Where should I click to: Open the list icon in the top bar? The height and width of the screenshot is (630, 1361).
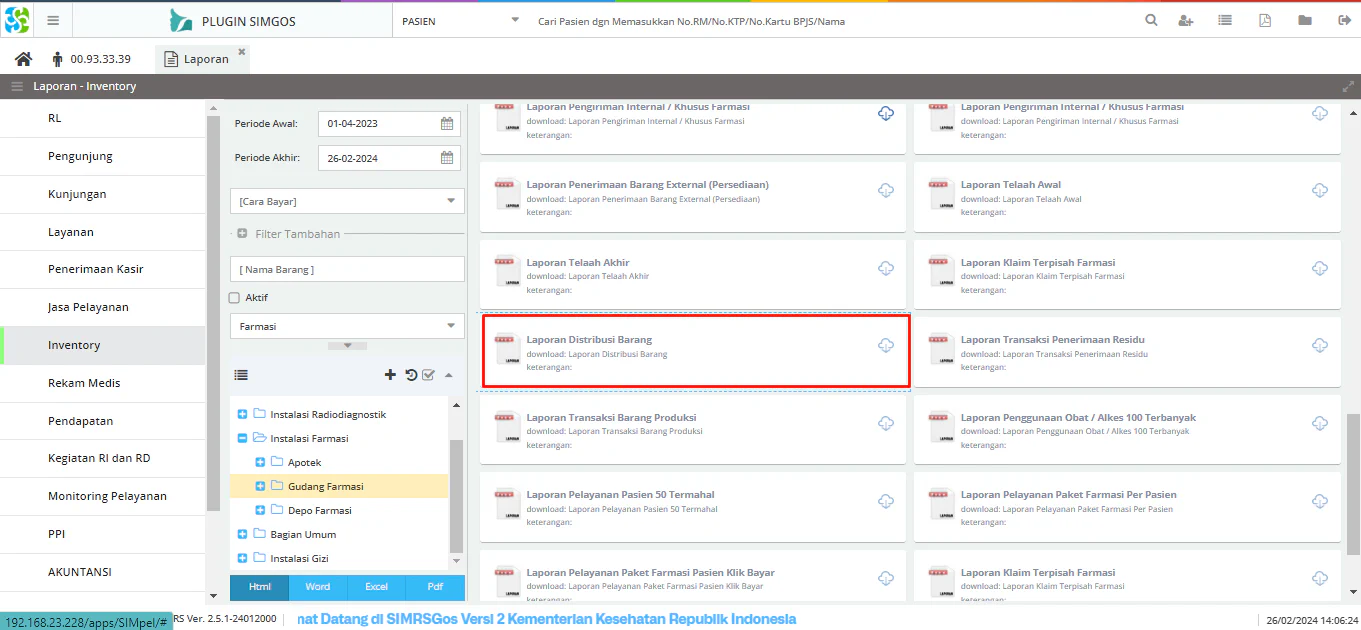point(1225,20)
